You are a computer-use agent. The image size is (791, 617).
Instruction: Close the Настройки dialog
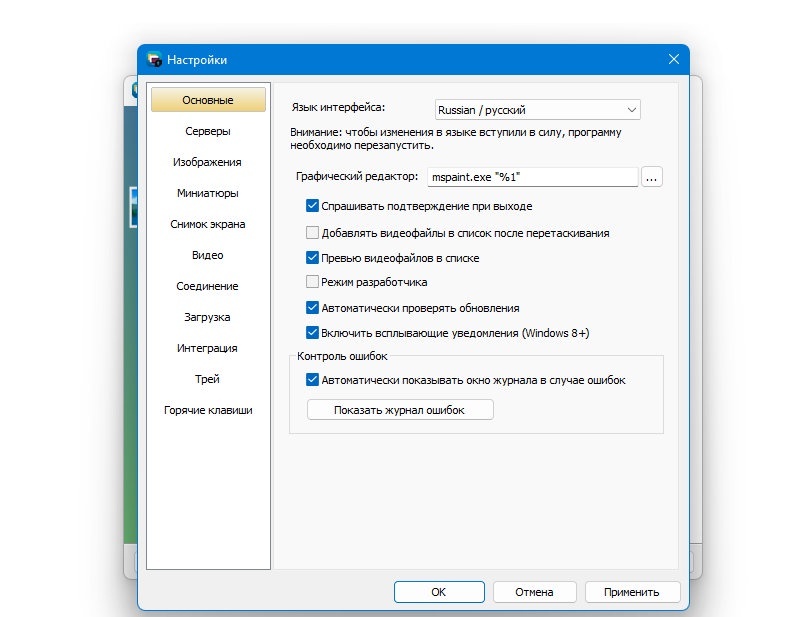pyautogui.click(x=673, y=60)
